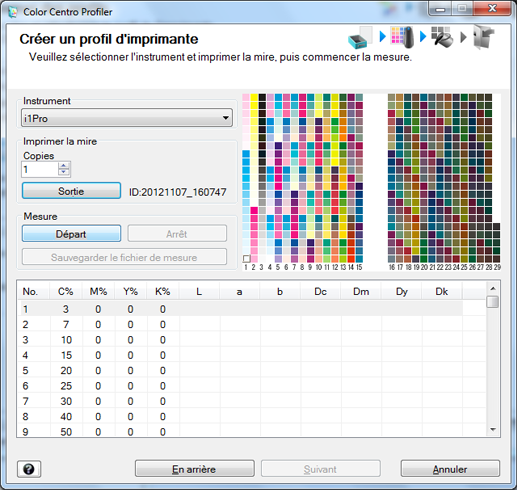The width and height of the screenshot is (517, 490).
Task: Decrease copies with the down stepper arrow
Action: pos(64,172)
